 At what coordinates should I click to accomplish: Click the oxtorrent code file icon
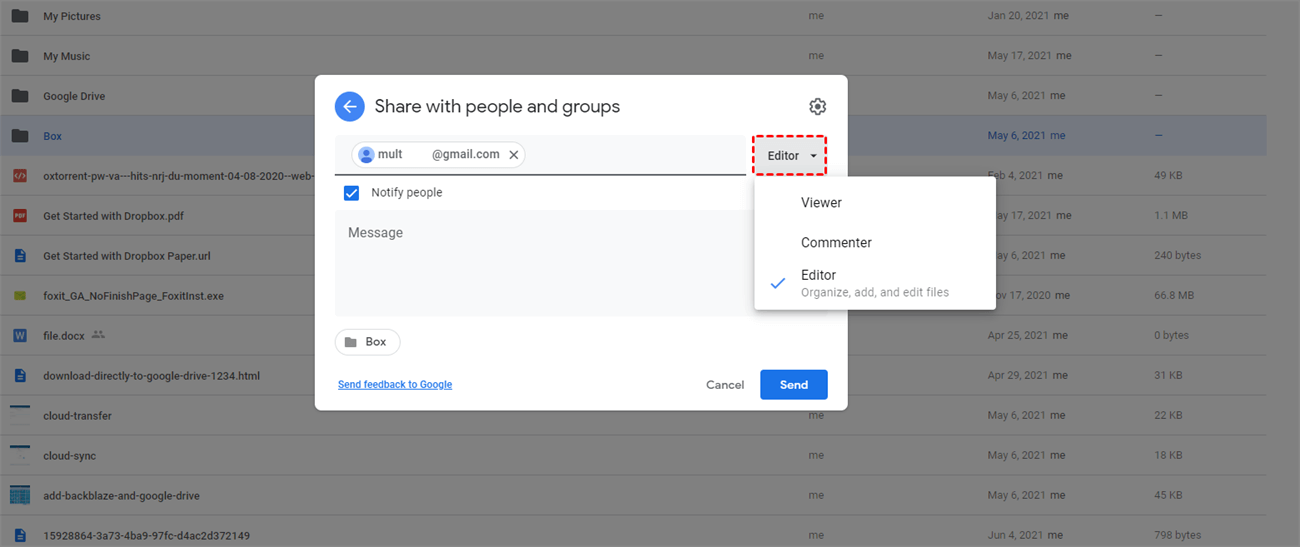click(x=20, y=176)
